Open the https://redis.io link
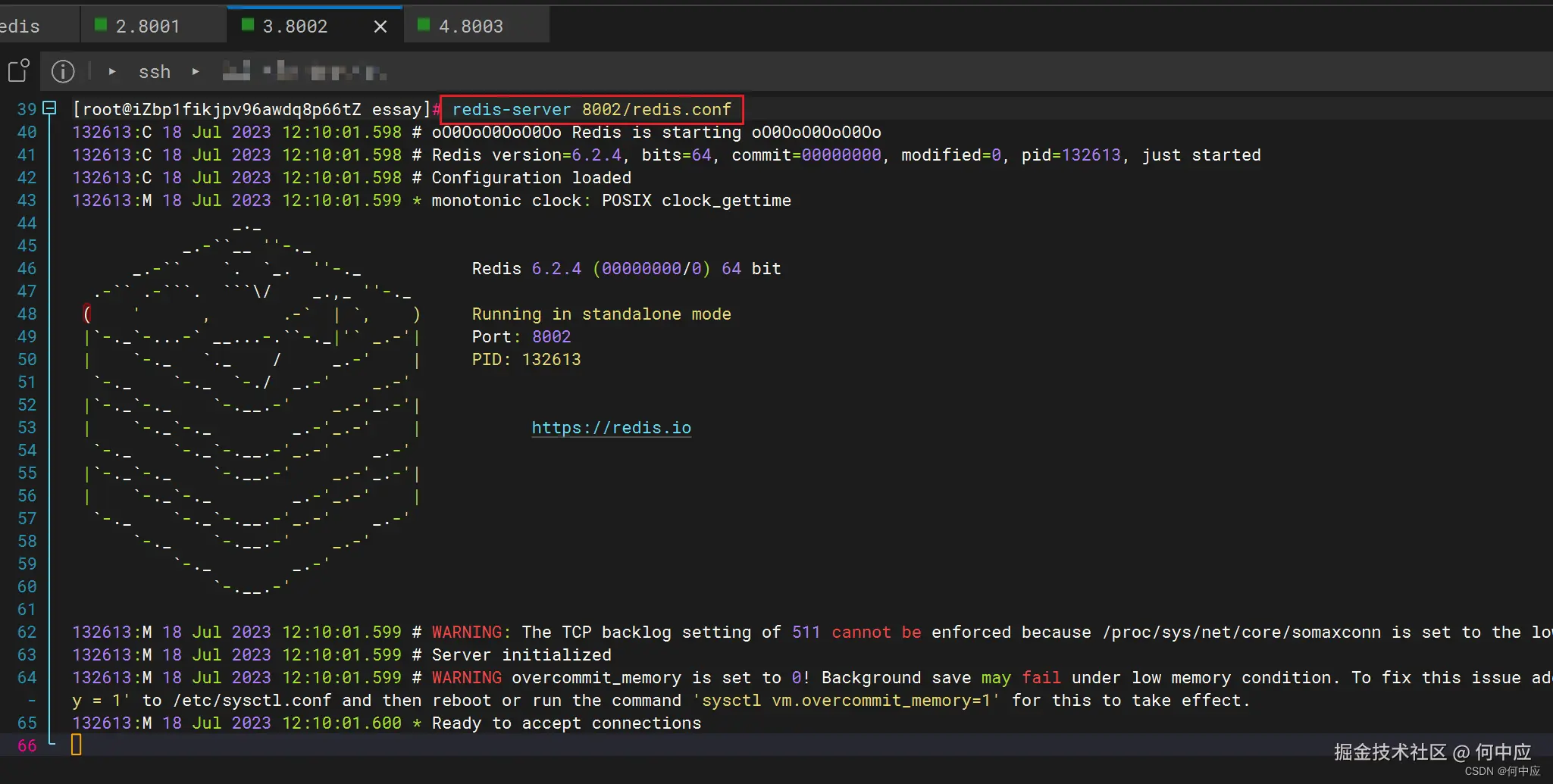Viewport: 1553px width, 784px height. [611, 428]
